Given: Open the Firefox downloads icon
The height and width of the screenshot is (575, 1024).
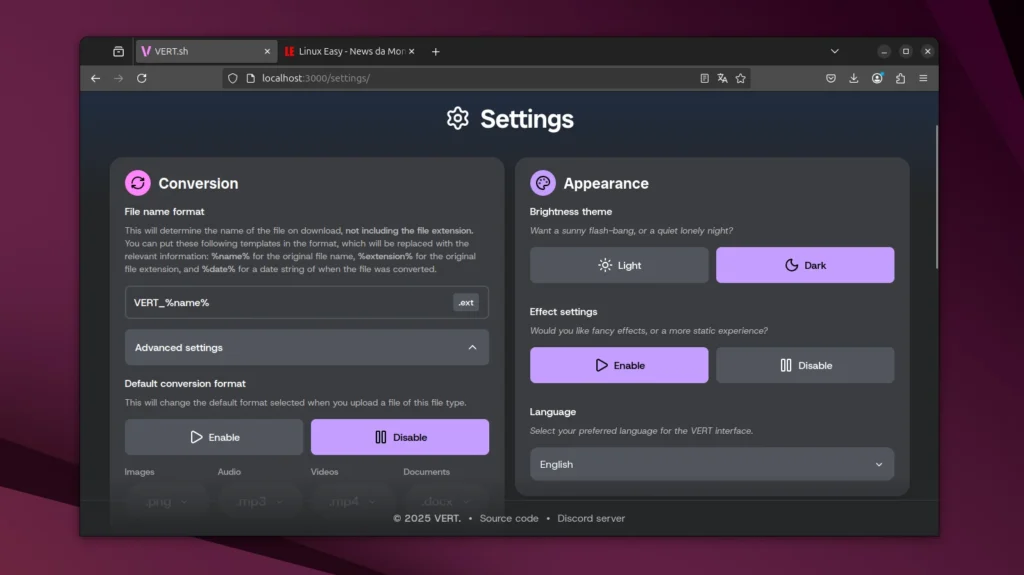Looking at the screenshot, I should 854,78.
